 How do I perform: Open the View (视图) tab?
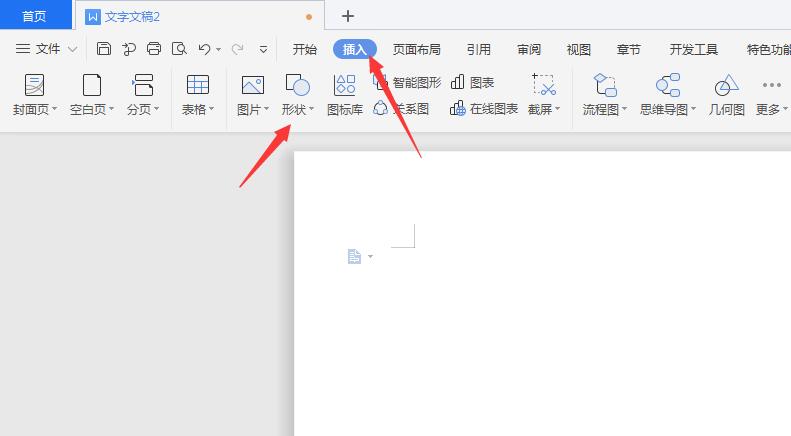pyautogui.click(x=579, y=49)
